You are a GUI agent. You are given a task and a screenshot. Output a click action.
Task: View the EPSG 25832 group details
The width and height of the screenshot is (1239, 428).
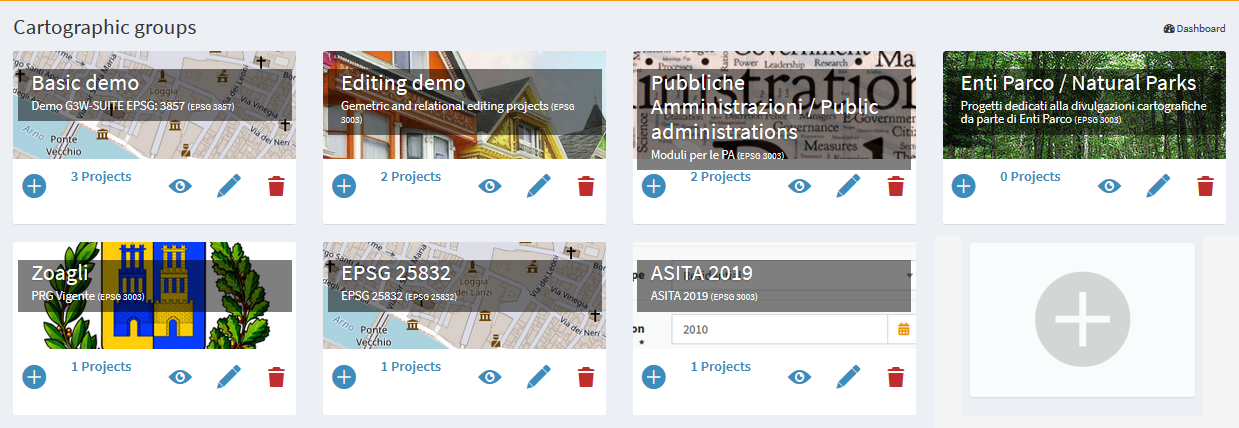(490, 376)
